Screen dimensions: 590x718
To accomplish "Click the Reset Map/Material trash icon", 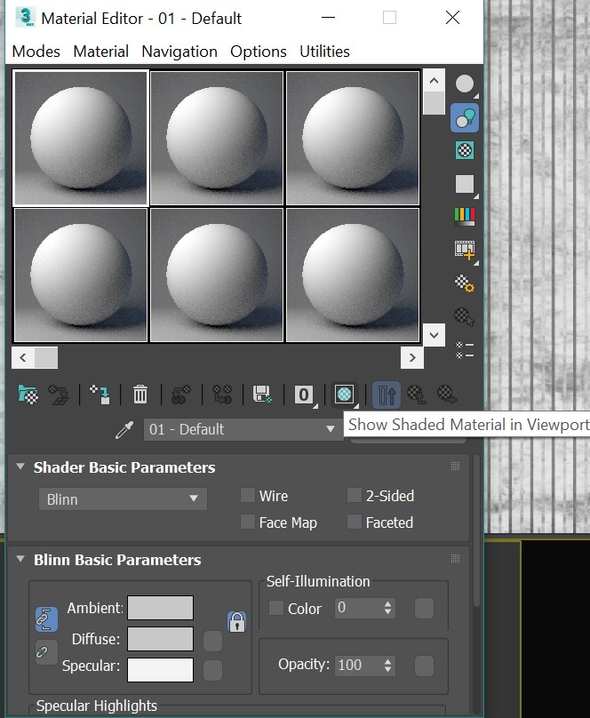I will point(140,394).
